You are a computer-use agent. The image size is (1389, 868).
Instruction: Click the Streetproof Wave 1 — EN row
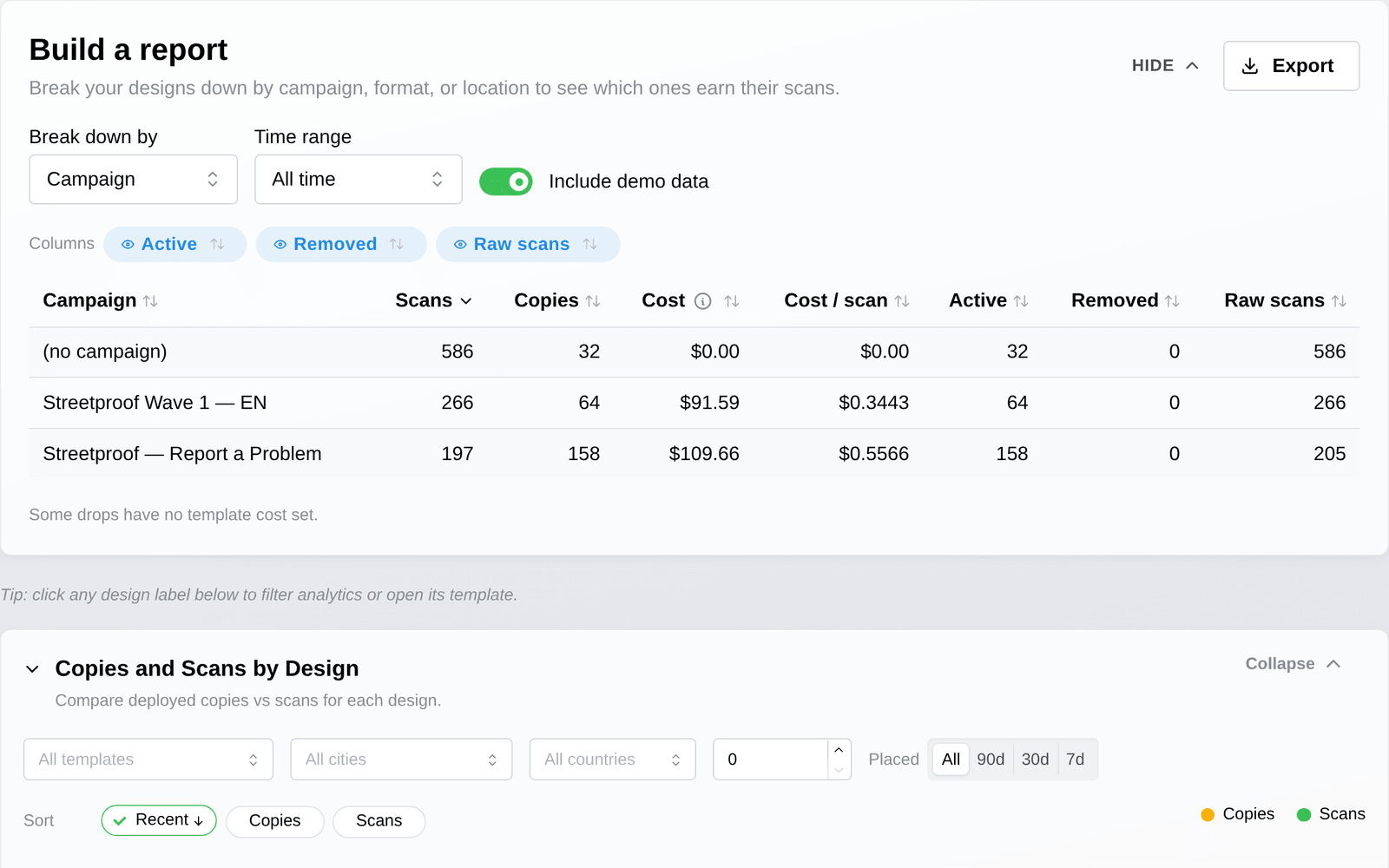tap(694, 403)
